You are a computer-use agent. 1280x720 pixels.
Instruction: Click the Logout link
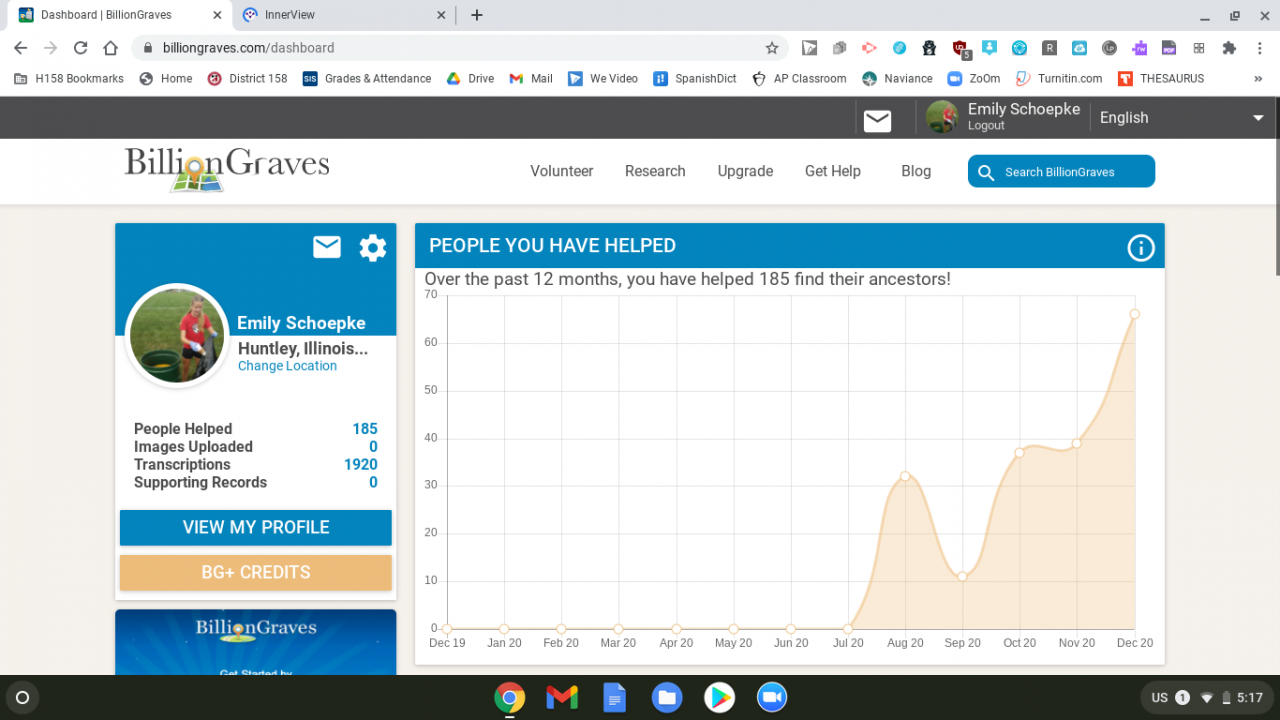[x=986, y=126]
